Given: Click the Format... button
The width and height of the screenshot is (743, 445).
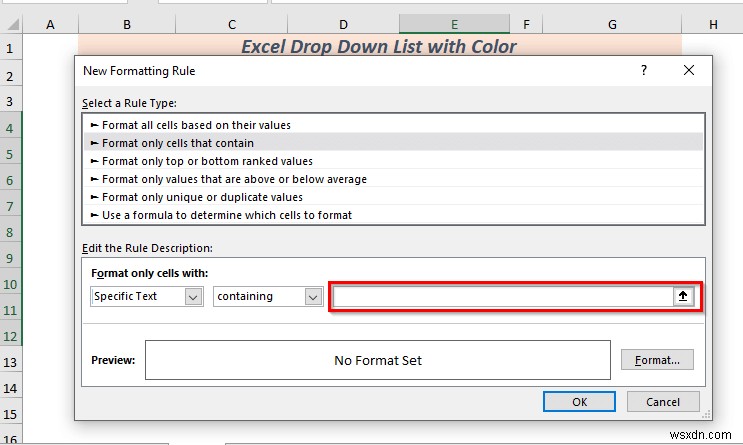Looking at the screenshot, I should click(657, 360).
